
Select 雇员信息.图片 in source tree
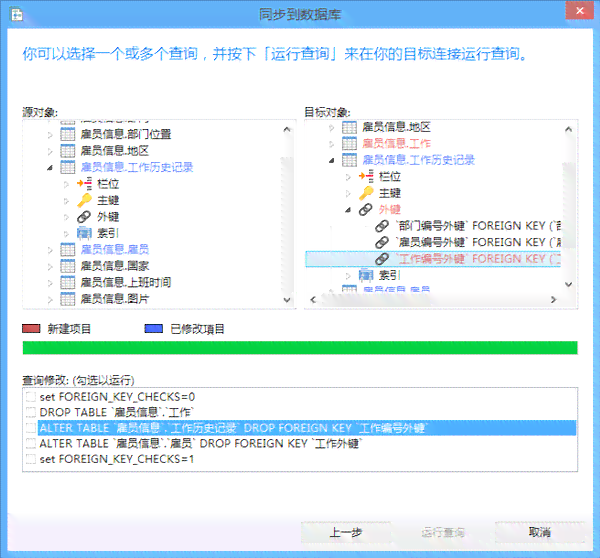coord(115,299)
